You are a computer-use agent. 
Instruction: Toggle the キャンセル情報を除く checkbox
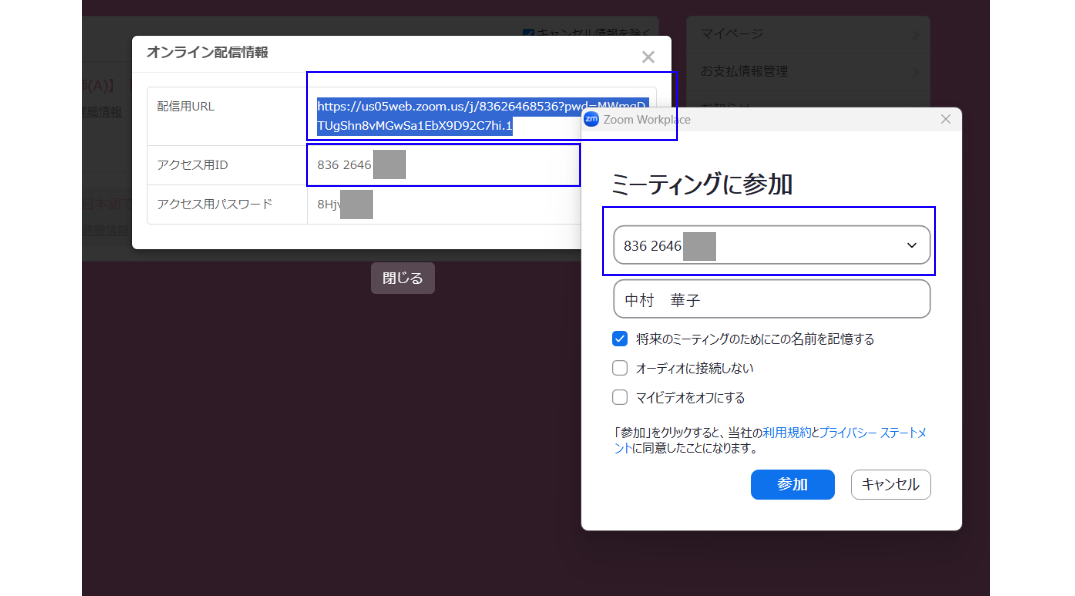click(529, 33)
